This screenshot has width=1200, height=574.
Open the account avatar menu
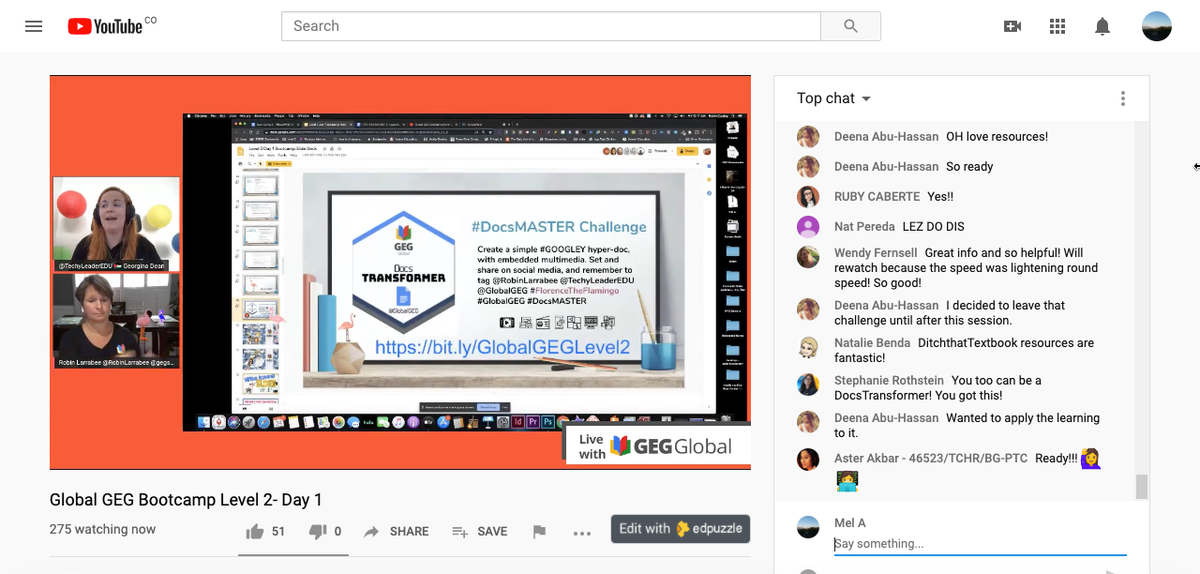1157,26
